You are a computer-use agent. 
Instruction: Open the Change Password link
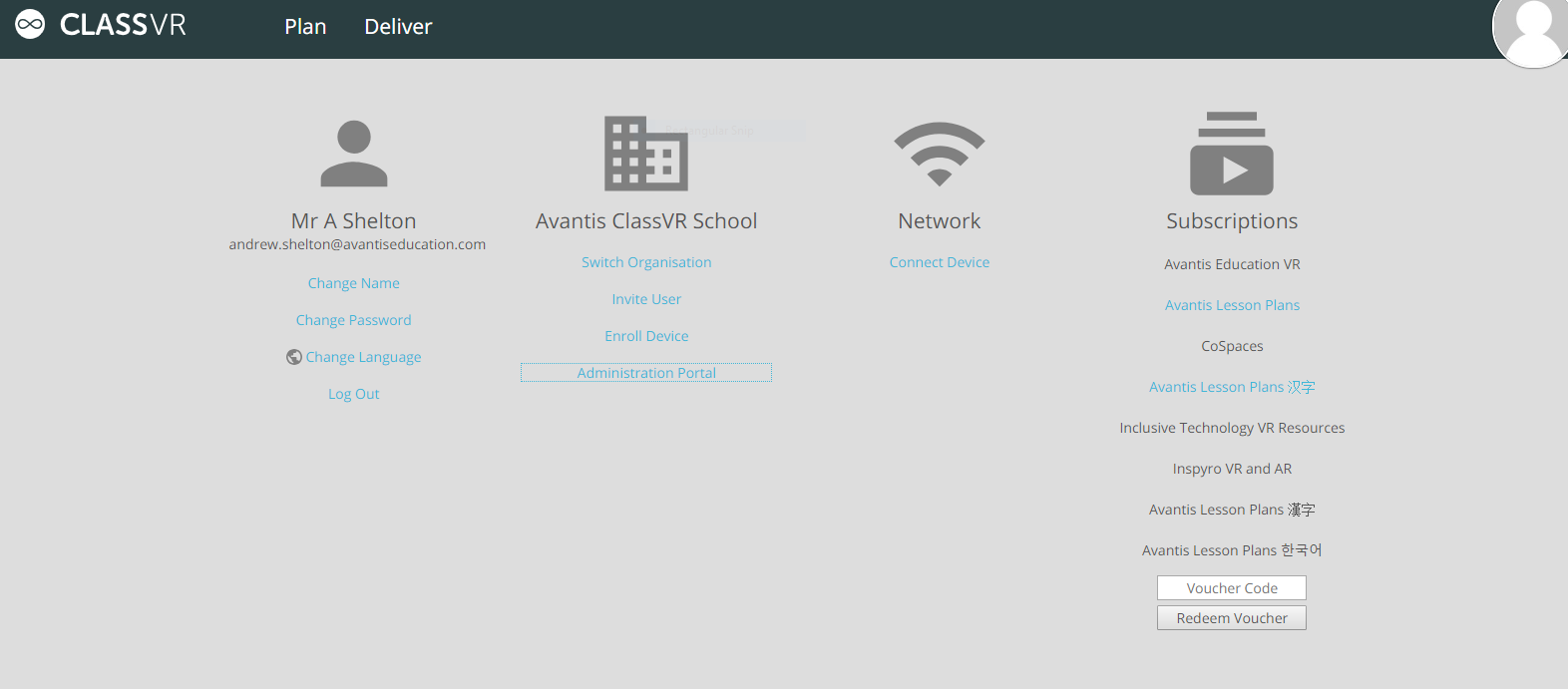tap(354, 320)
